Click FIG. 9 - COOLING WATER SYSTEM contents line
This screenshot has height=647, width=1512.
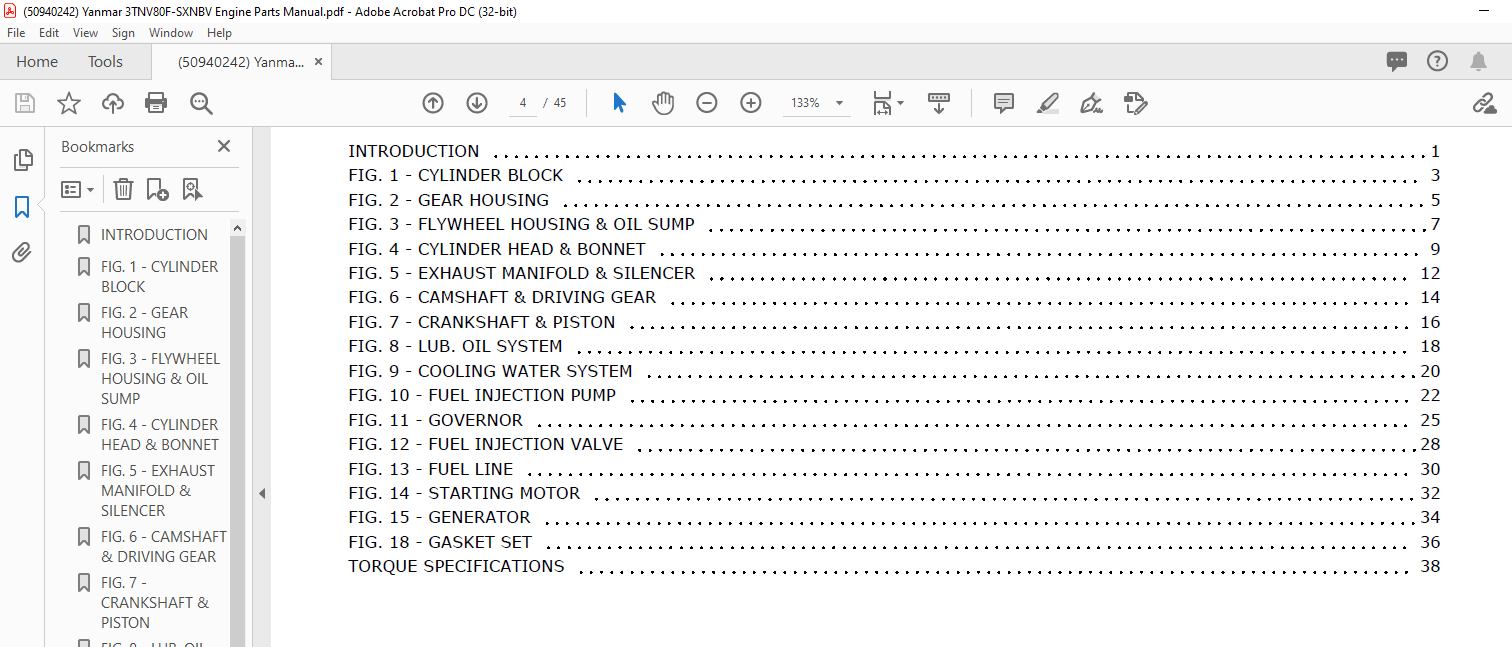[x=894, y=371]
